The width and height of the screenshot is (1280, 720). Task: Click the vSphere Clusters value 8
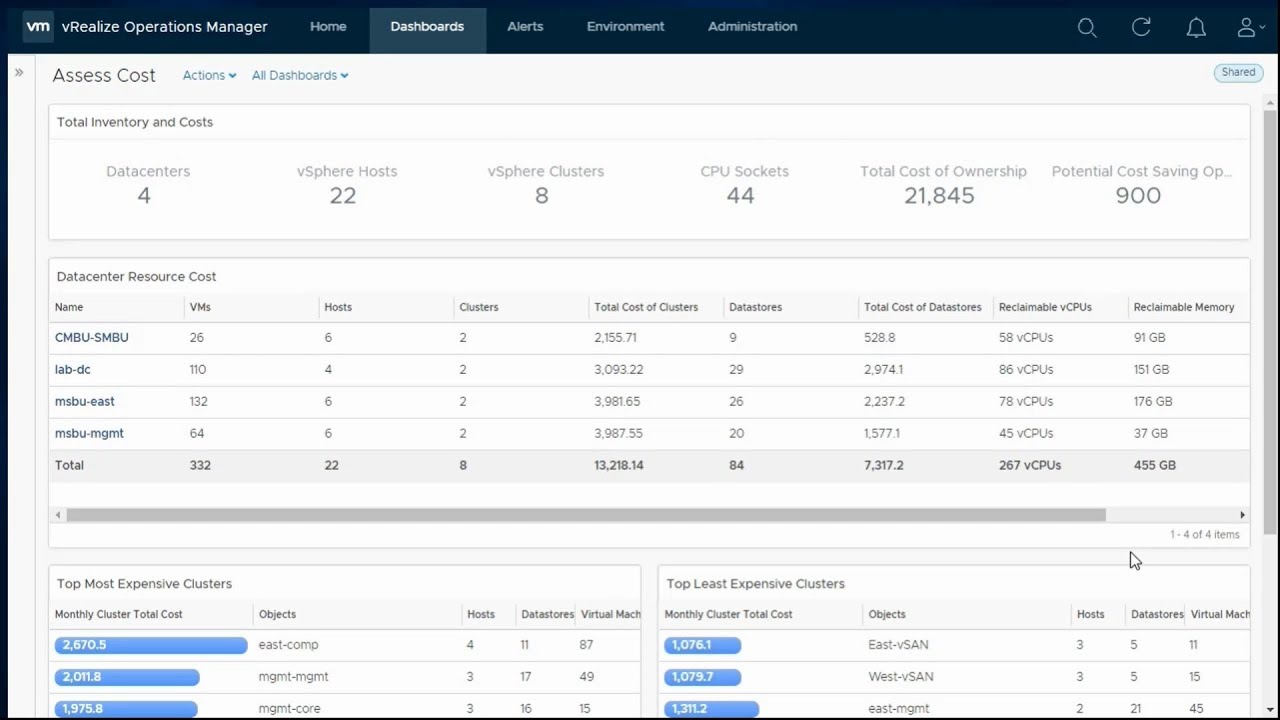[541, 196]
